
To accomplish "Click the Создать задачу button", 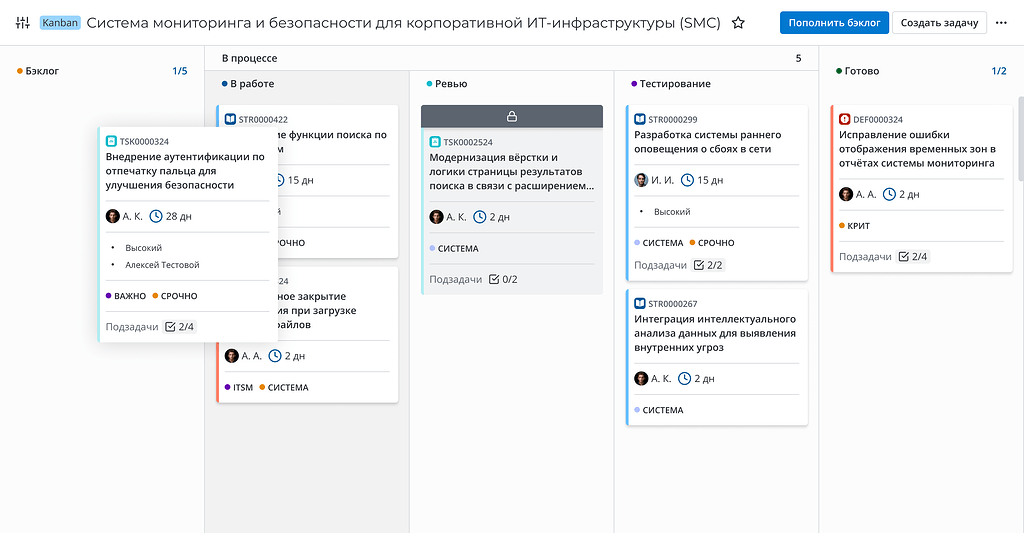I will coord(939,23).
